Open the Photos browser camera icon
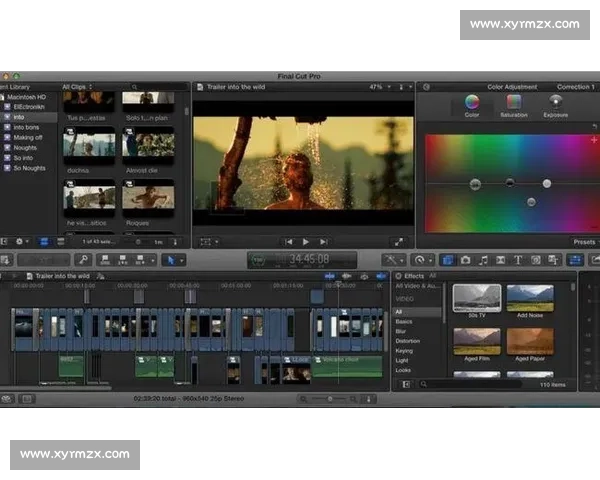 point(466,260)
